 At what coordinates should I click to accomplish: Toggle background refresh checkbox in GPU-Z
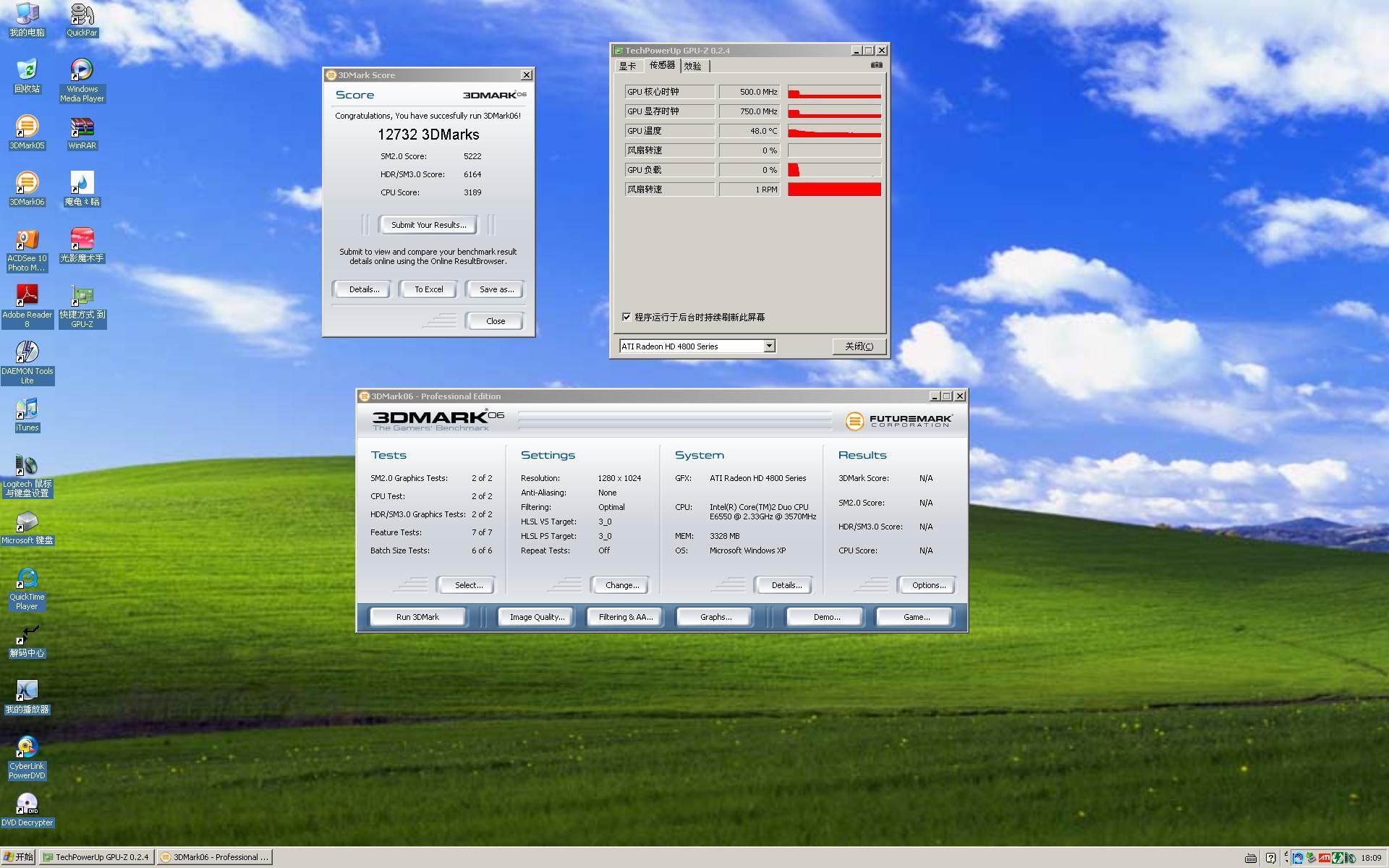pos(626,317)
